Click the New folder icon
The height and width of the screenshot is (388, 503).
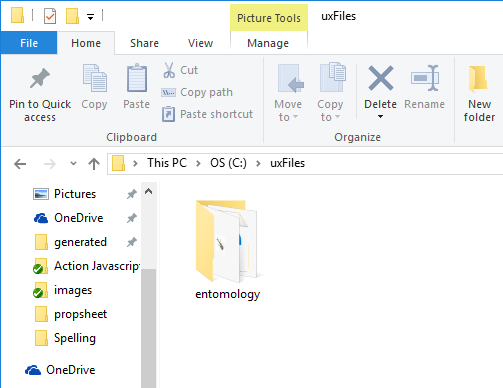click(x=478, y=79)
